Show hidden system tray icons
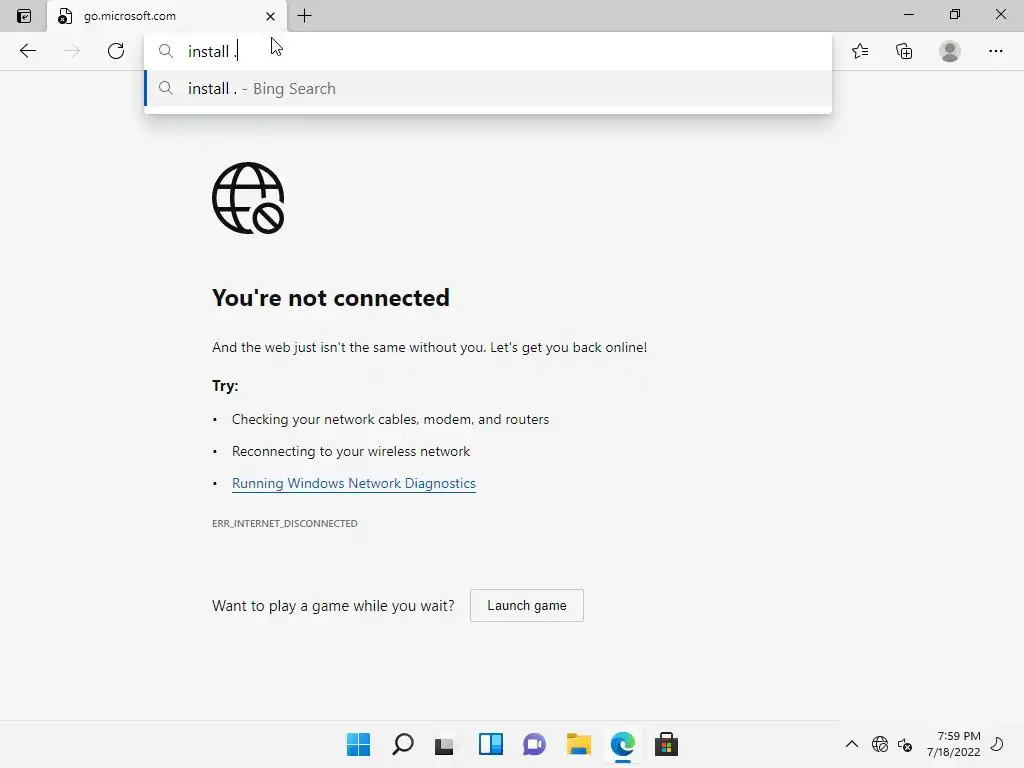The width and height of the screenshot is (1024, 768). 852,744
